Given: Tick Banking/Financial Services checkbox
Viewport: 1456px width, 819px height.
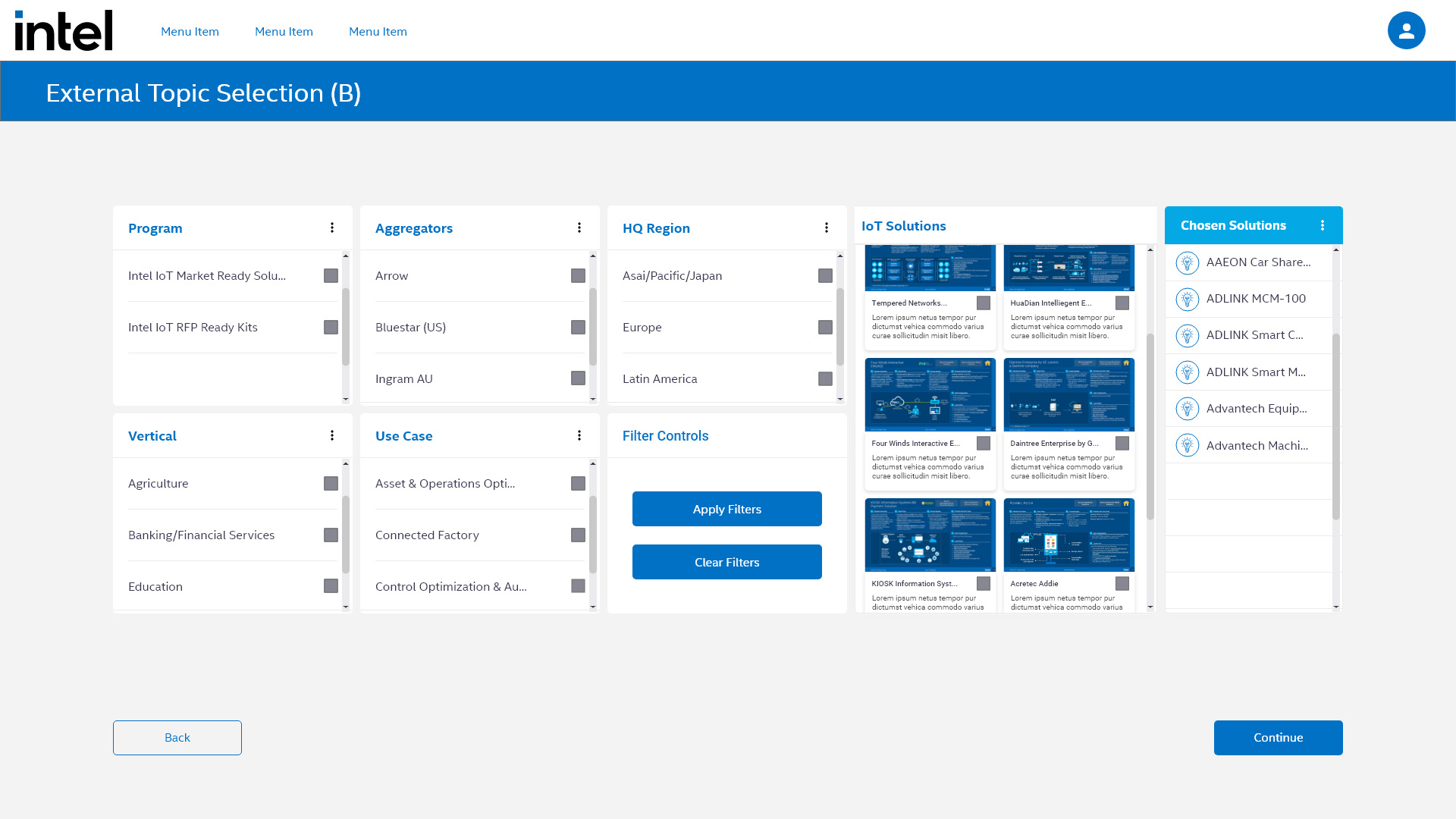Looking at the screenshot, I should pos(331,535).
